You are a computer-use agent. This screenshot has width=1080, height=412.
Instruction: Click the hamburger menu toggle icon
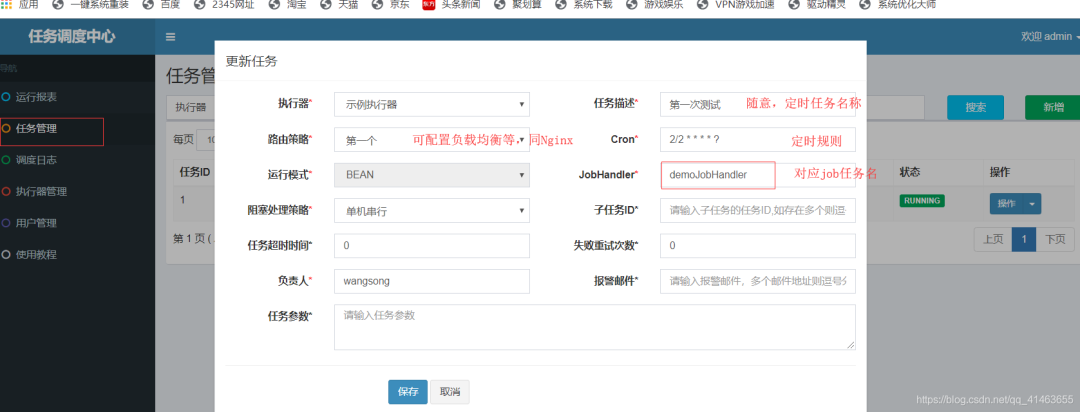[x=170, y=37]
